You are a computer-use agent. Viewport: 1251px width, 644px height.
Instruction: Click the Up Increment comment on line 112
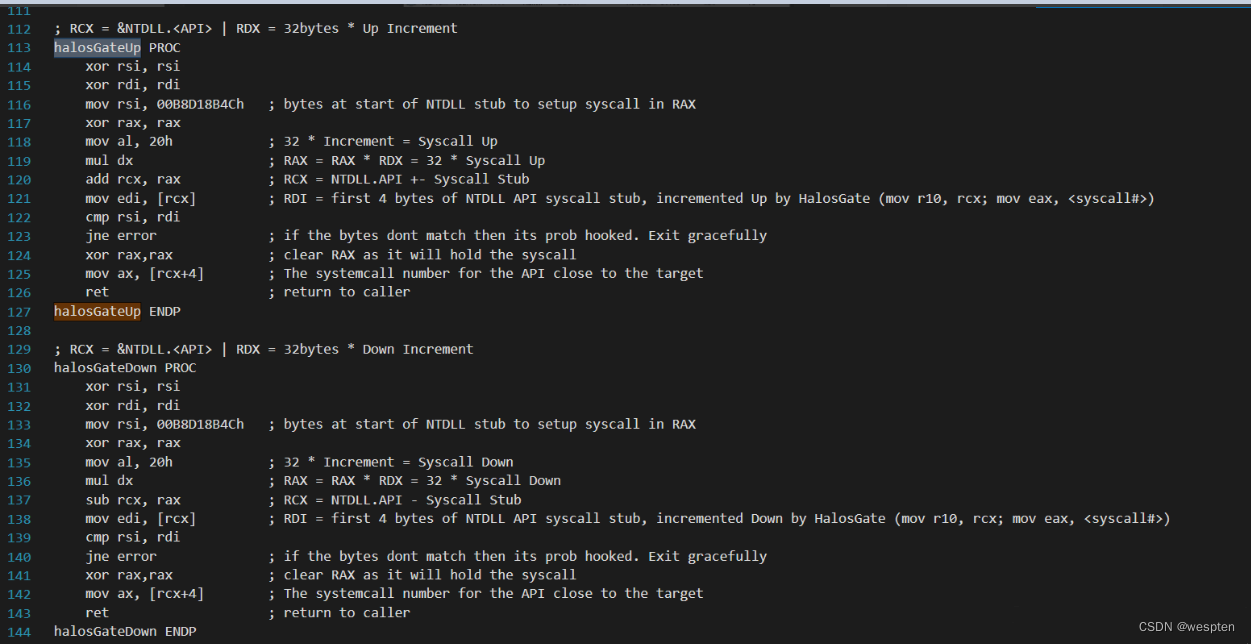coord(409,28)
